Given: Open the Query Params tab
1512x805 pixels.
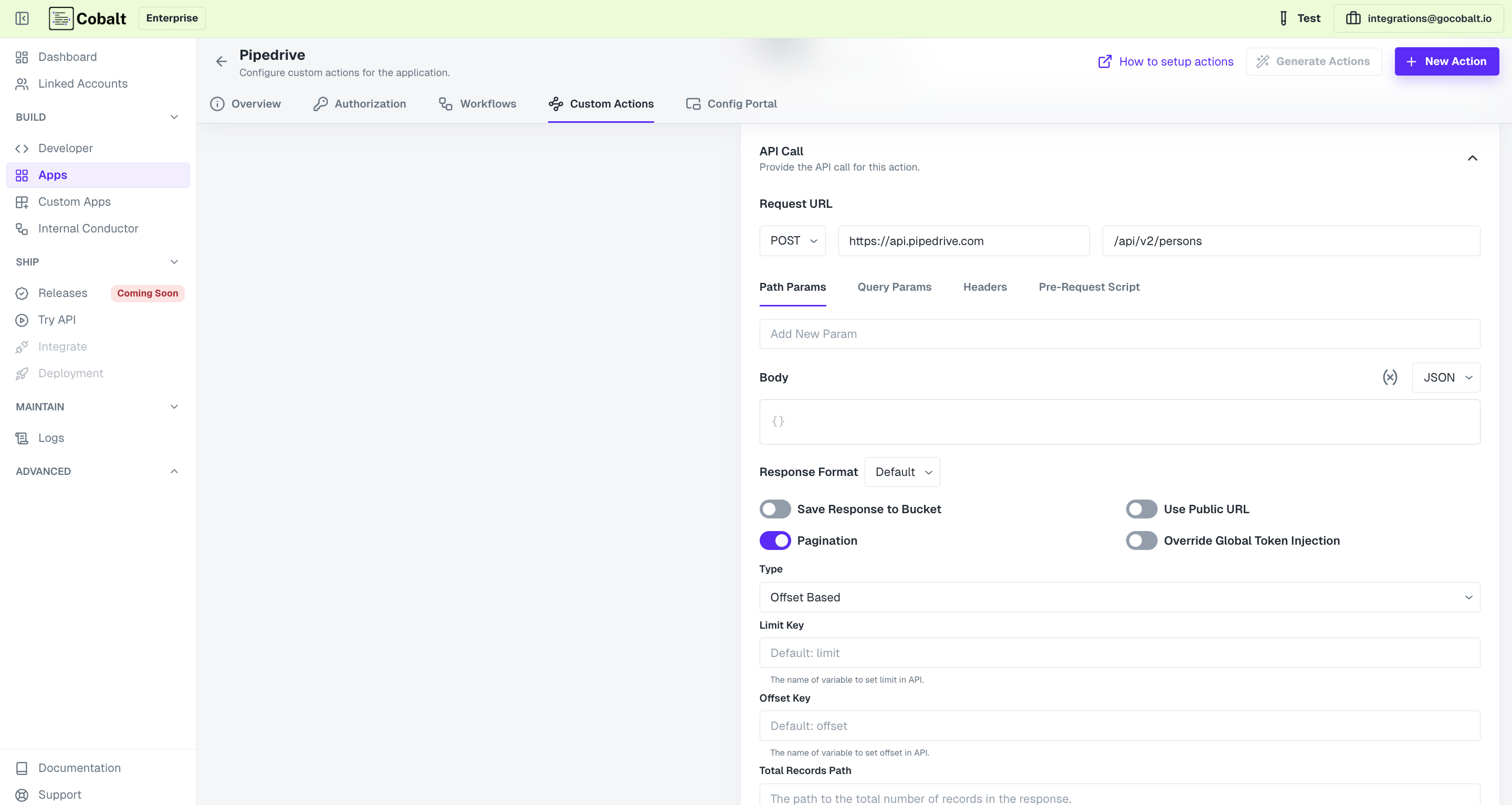Looking at the screenshot, I should point(894,287).
